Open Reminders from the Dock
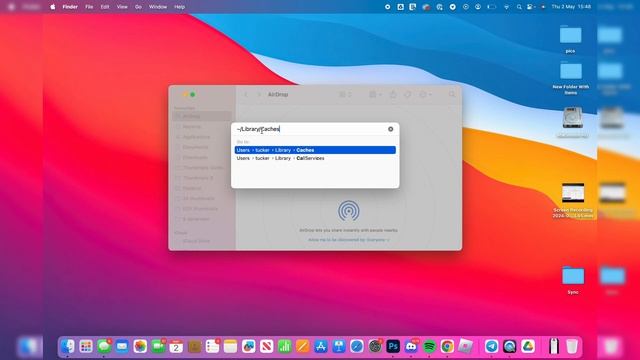The width and height of the screenshot is (640, 360). pyautogui.click(x=212, y=347)
